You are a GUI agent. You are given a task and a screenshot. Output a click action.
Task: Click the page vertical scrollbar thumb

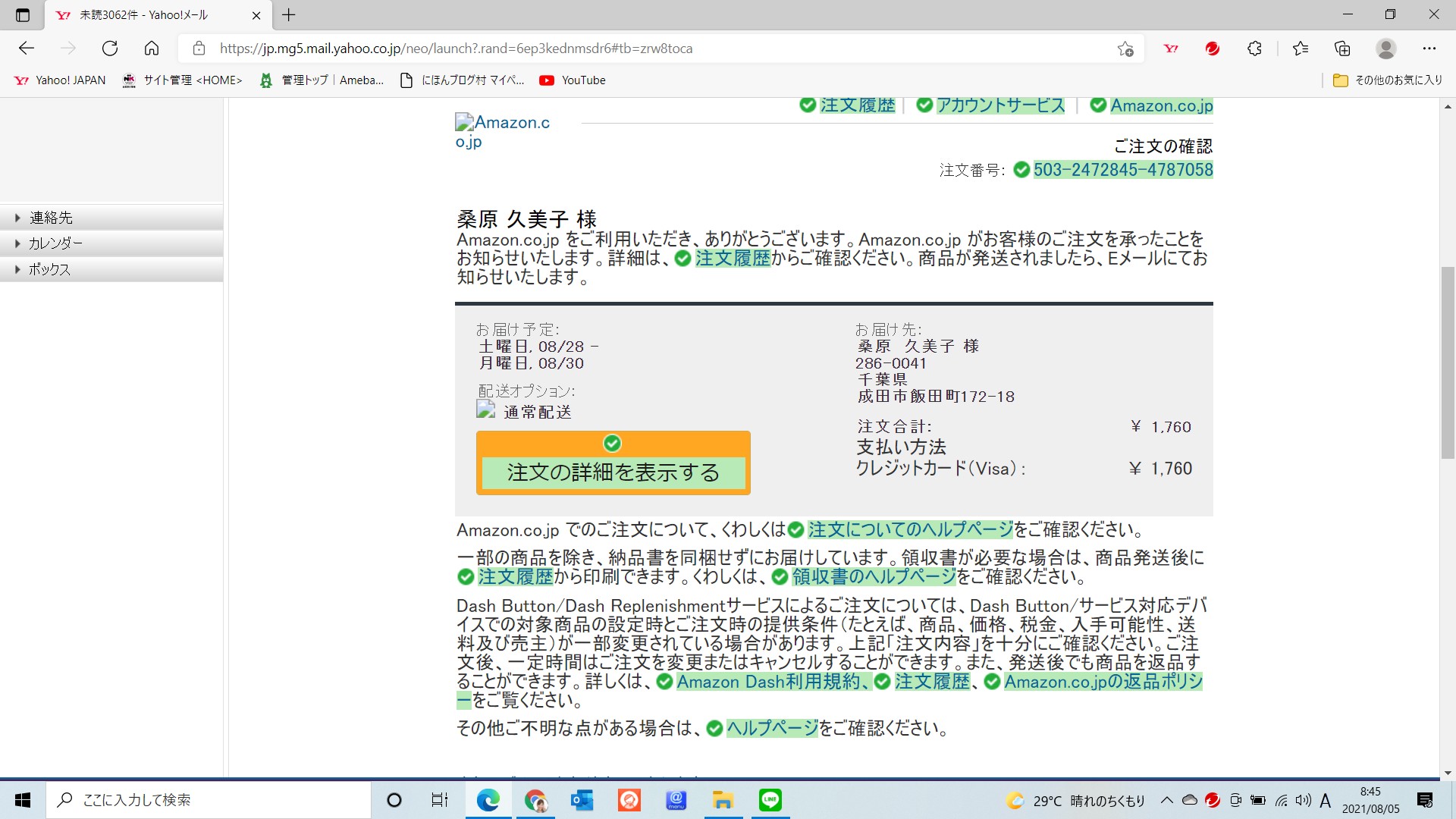pos(1448,362)
